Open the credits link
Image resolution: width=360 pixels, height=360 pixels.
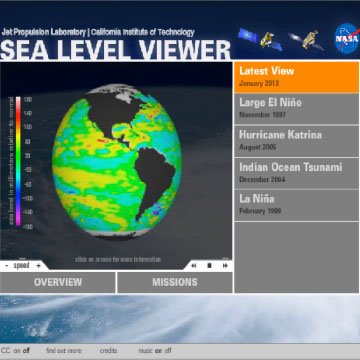(x=108, y=351)
